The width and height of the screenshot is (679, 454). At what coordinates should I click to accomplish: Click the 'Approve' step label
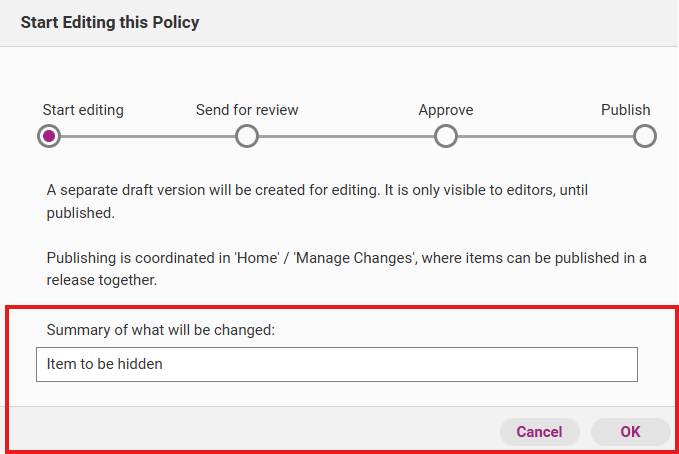pyautogui.click(x=446, y=110)
